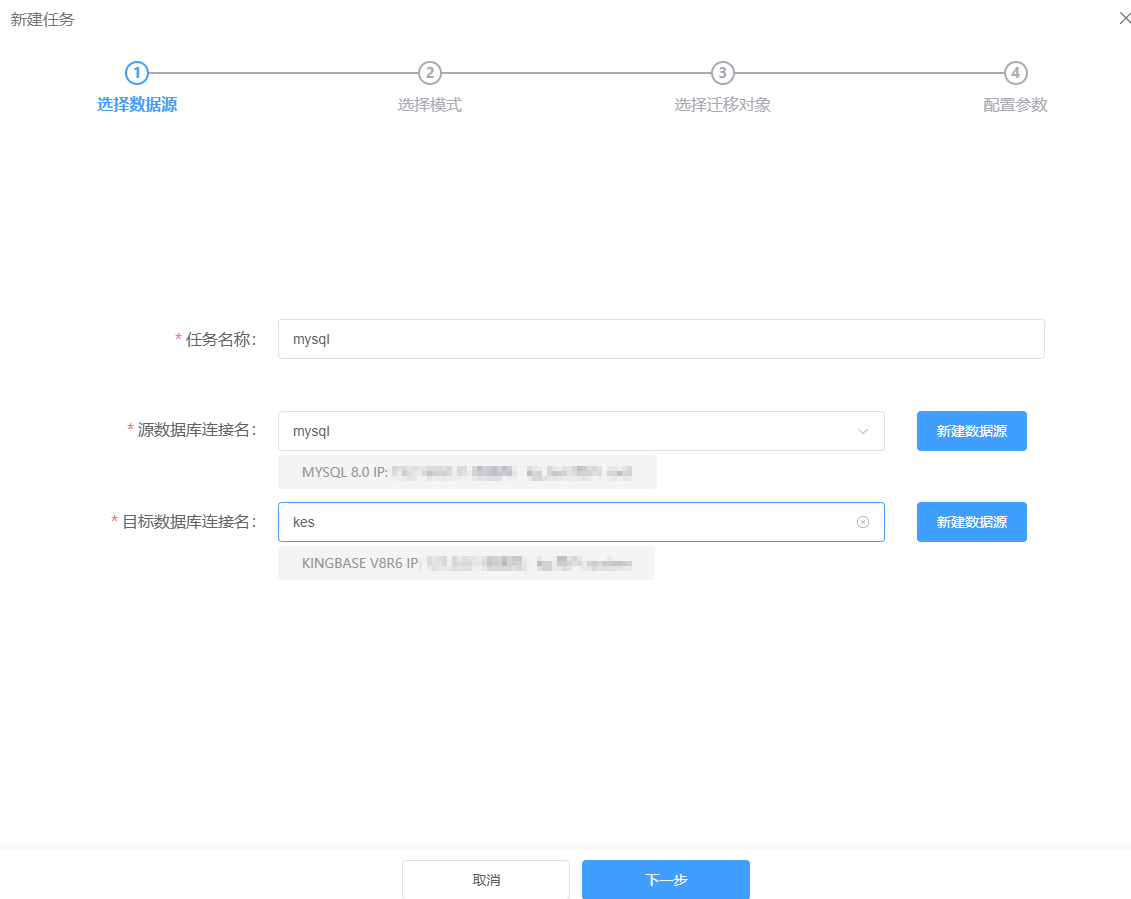
Task: Go to the 选择模式 step label
Action: [x=429, y=105]
